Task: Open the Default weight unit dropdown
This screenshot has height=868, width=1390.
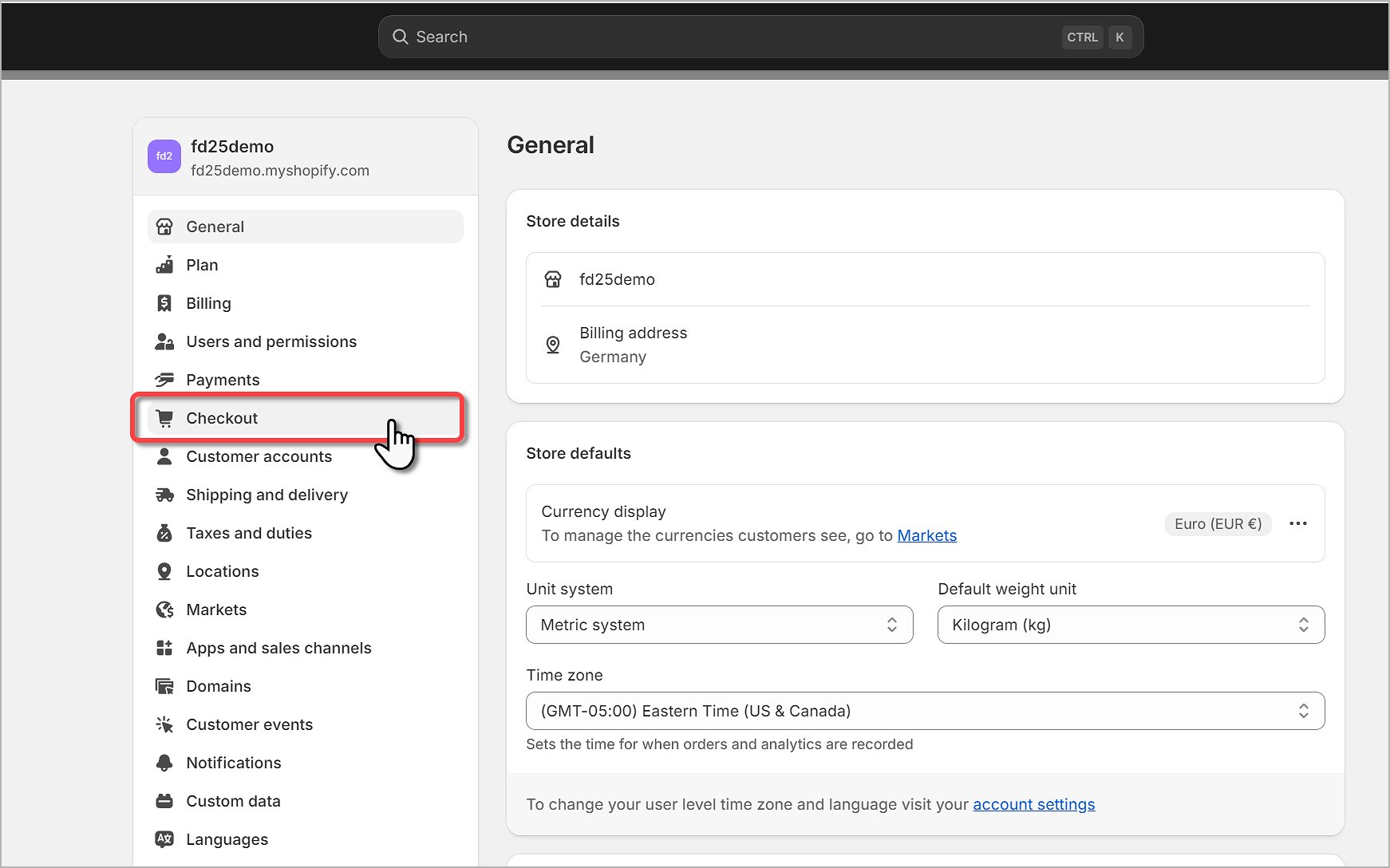Action: (x=1130, y=625)
